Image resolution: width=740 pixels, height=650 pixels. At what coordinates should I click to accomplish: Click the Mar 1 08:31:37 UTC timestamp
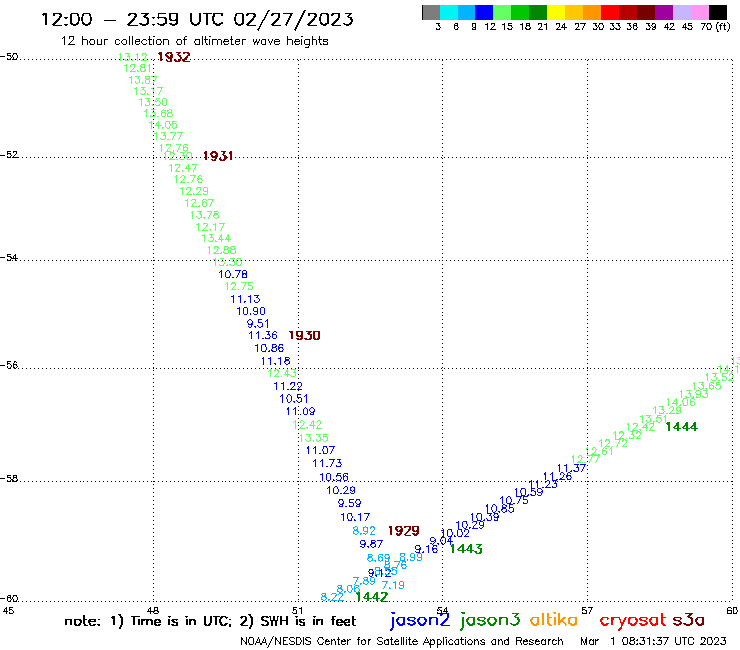[653, 642]
